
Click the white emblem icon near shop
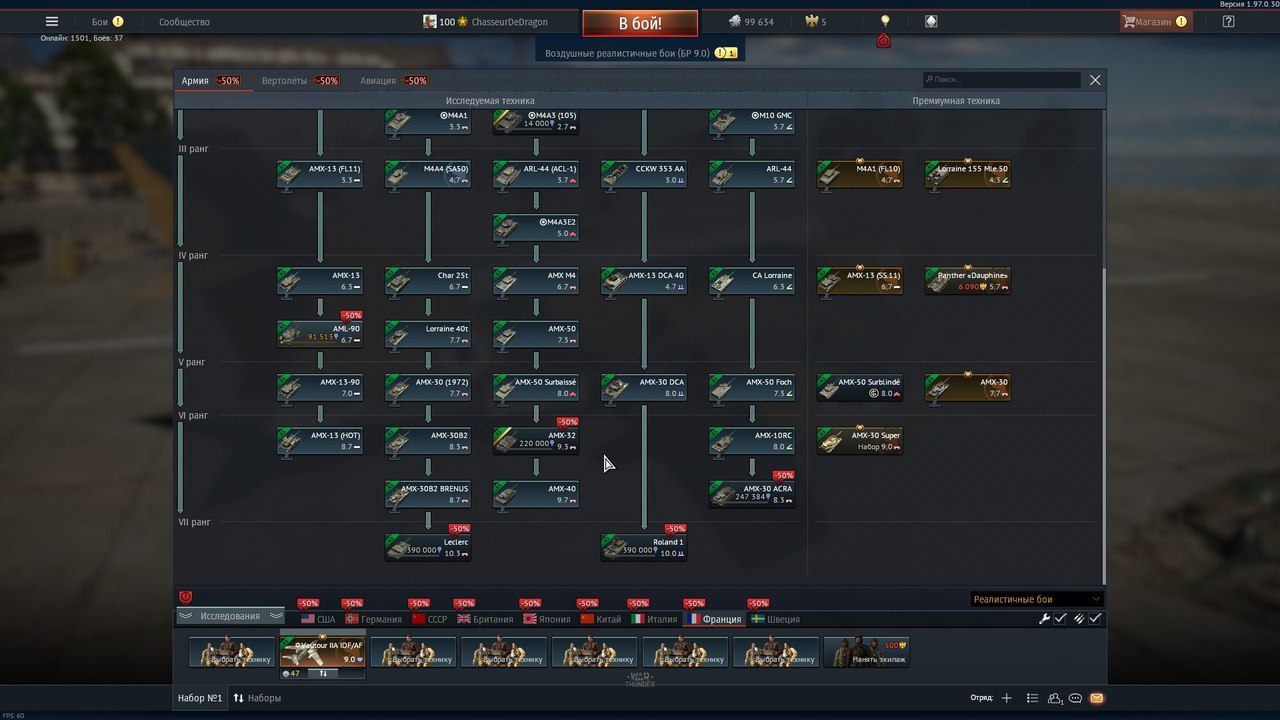point(931,21)
